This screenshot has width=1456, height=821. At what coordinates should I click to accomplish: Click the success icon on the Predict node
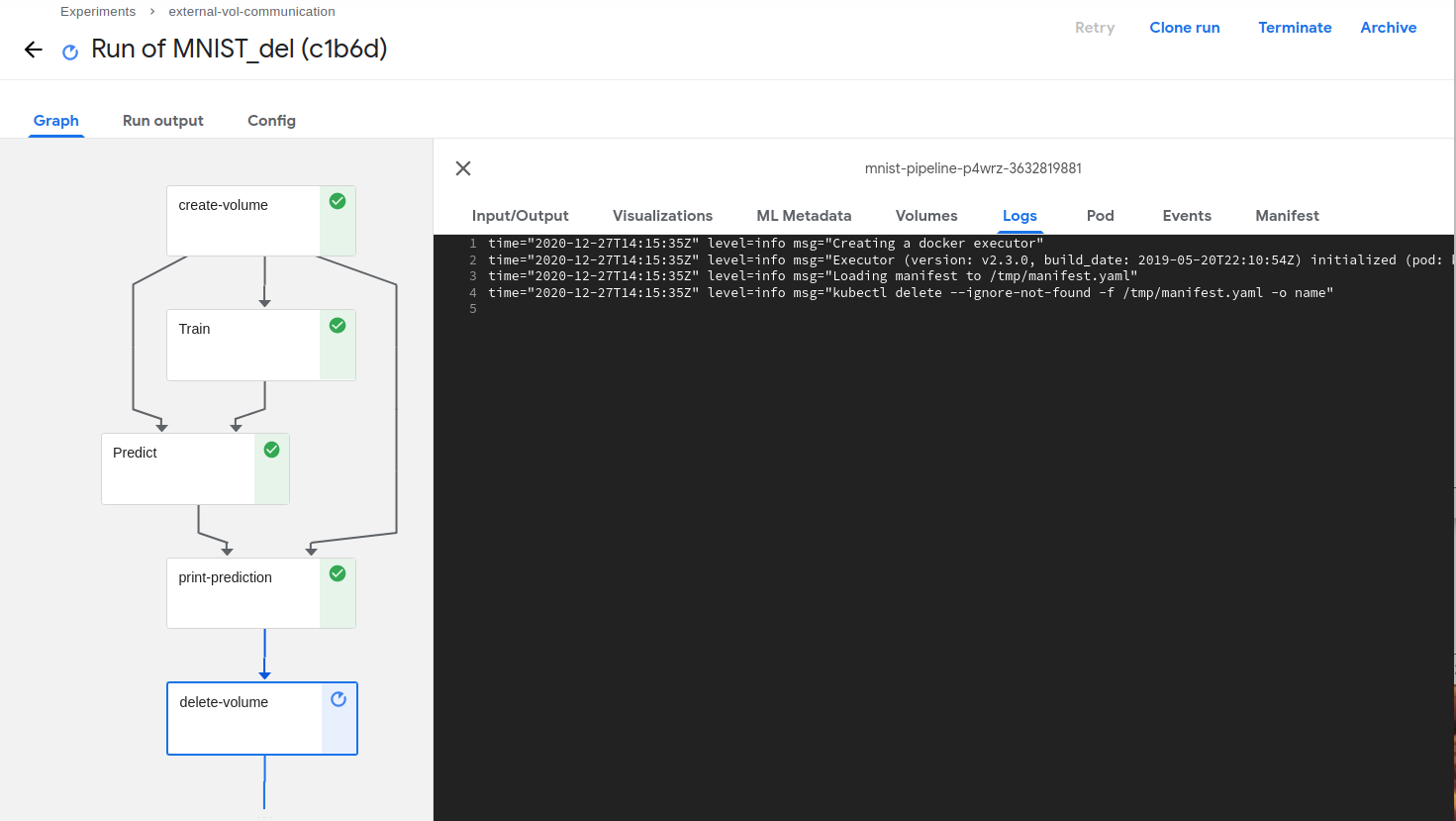click(x=271, y=449)
